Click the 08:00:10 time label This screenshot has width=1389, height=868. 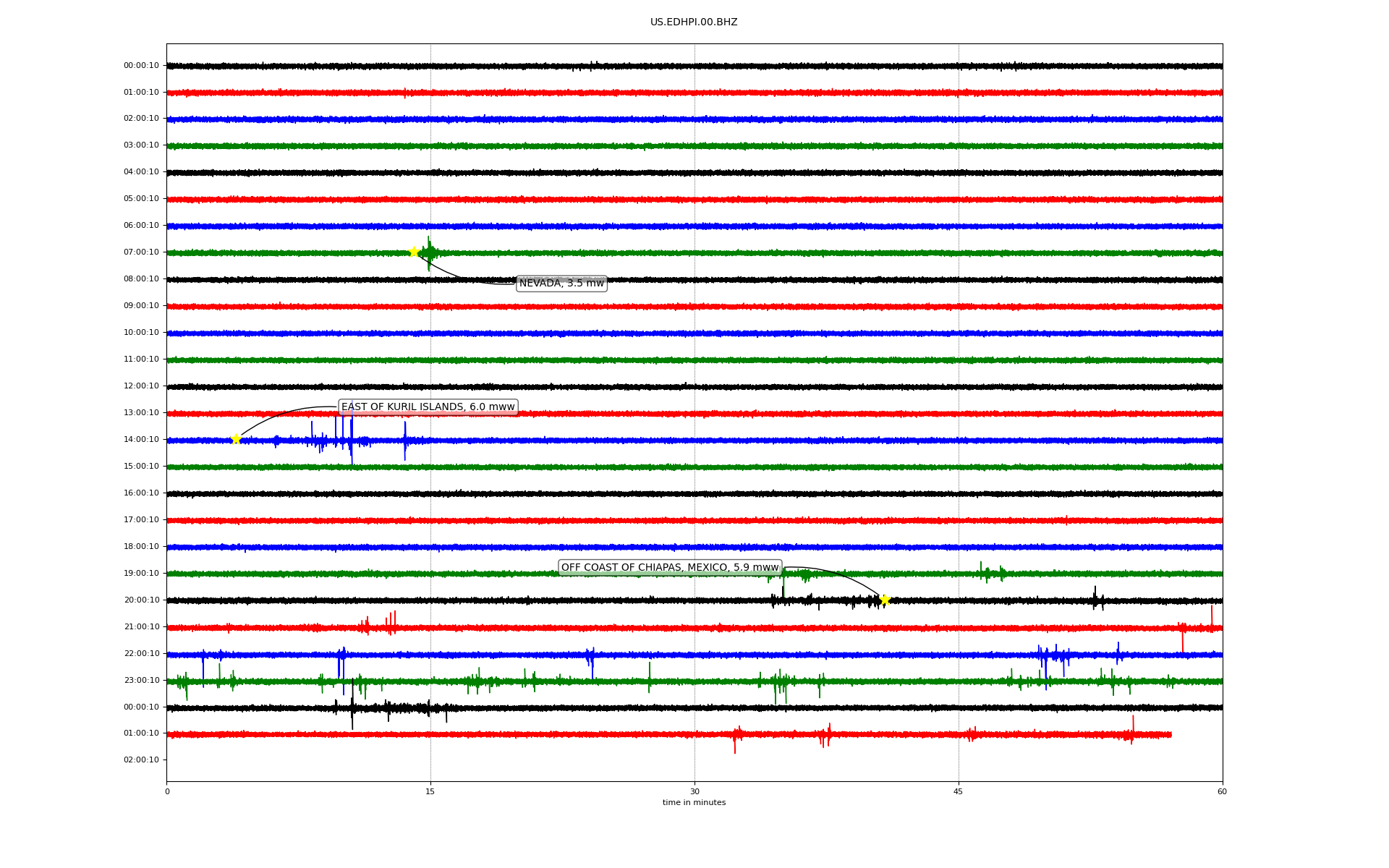[x=141, y=279]
